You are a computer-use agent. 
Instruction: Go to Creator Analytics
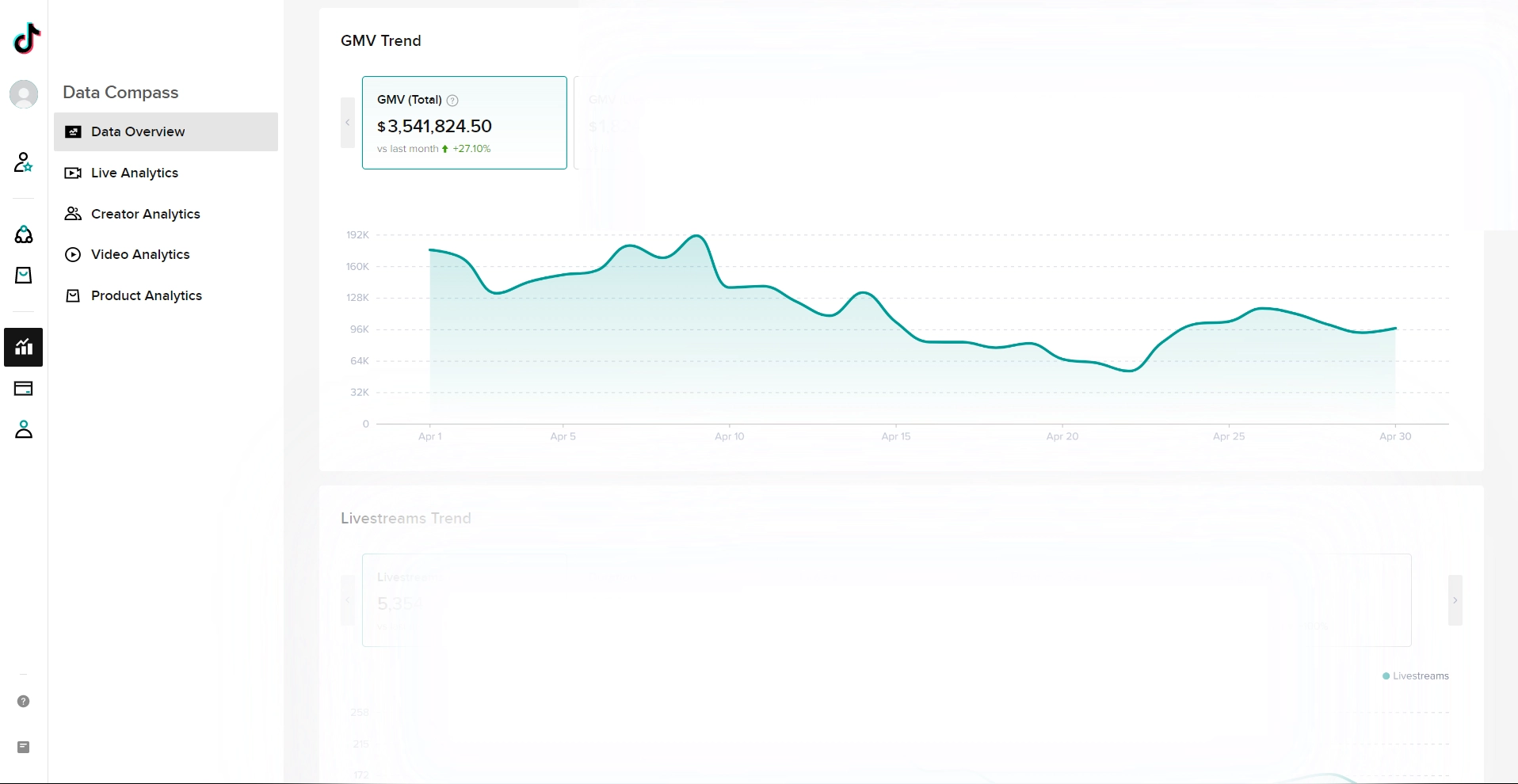(x=145, y=214)
